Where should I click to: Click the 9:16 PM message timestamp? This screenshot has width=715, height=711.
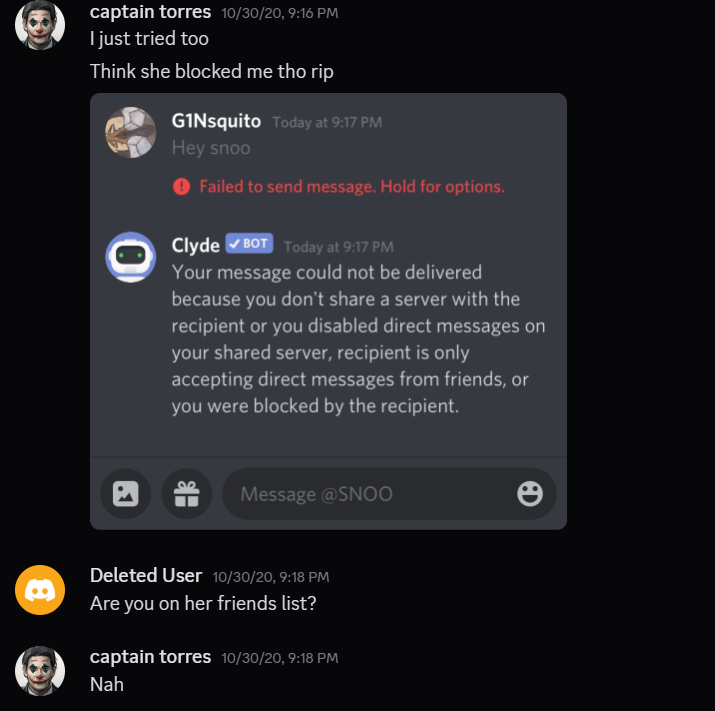pyautogui.click(x=280, y=13)
